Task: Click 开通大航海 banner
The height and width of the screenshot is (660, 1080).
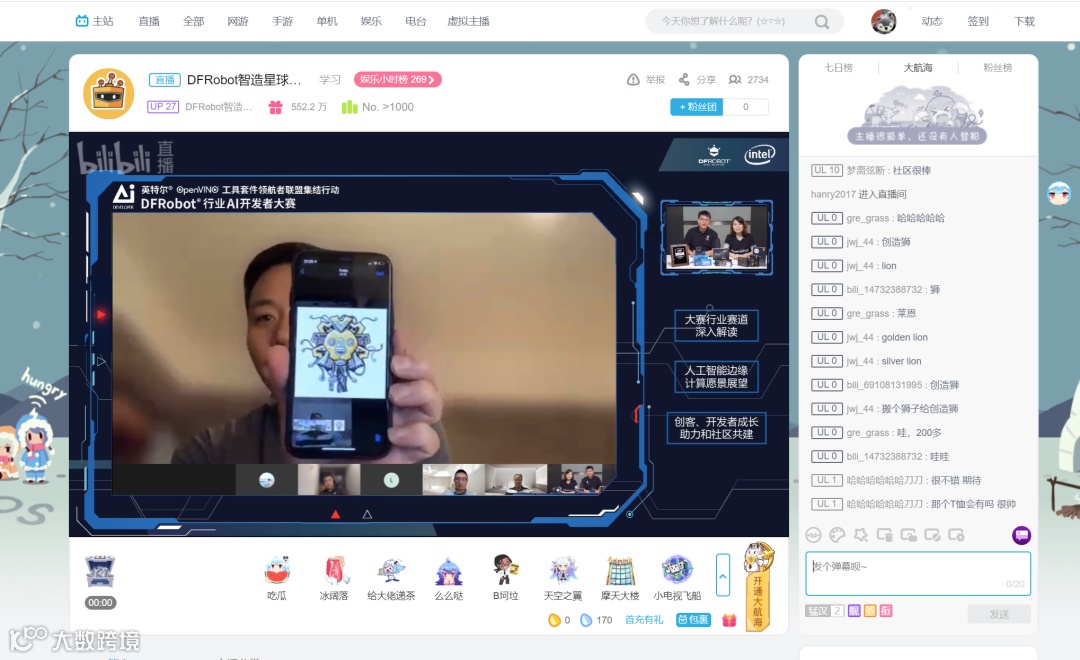Action: pyautogui.click(x=758, y=587)
